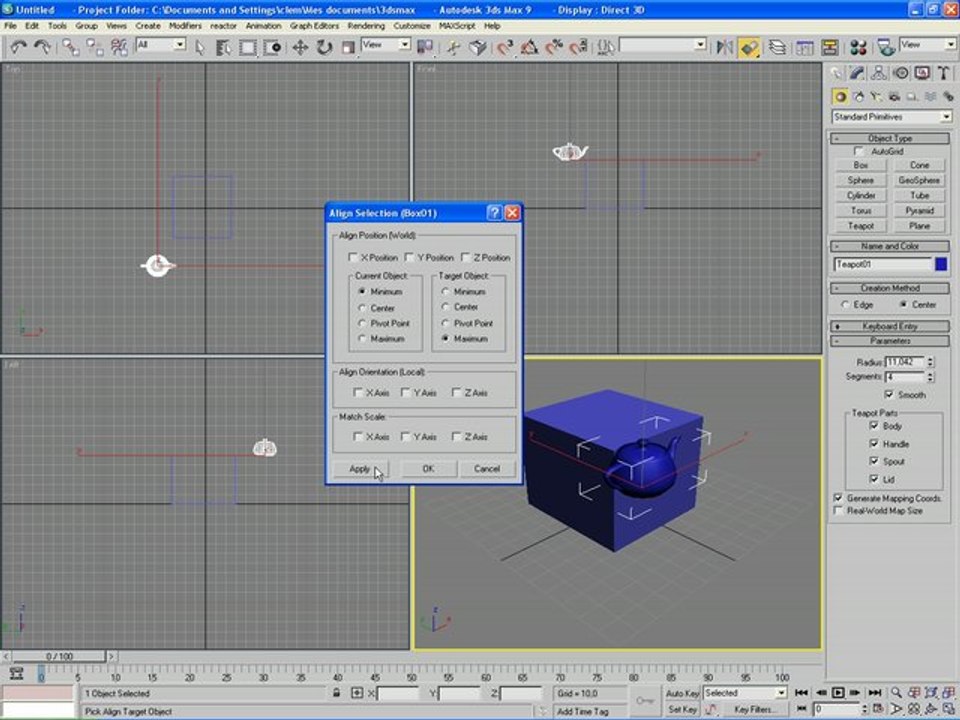Viewport: 960px width, 720px height.
Task: Enable the X Position checkbox
Action: 353,258
